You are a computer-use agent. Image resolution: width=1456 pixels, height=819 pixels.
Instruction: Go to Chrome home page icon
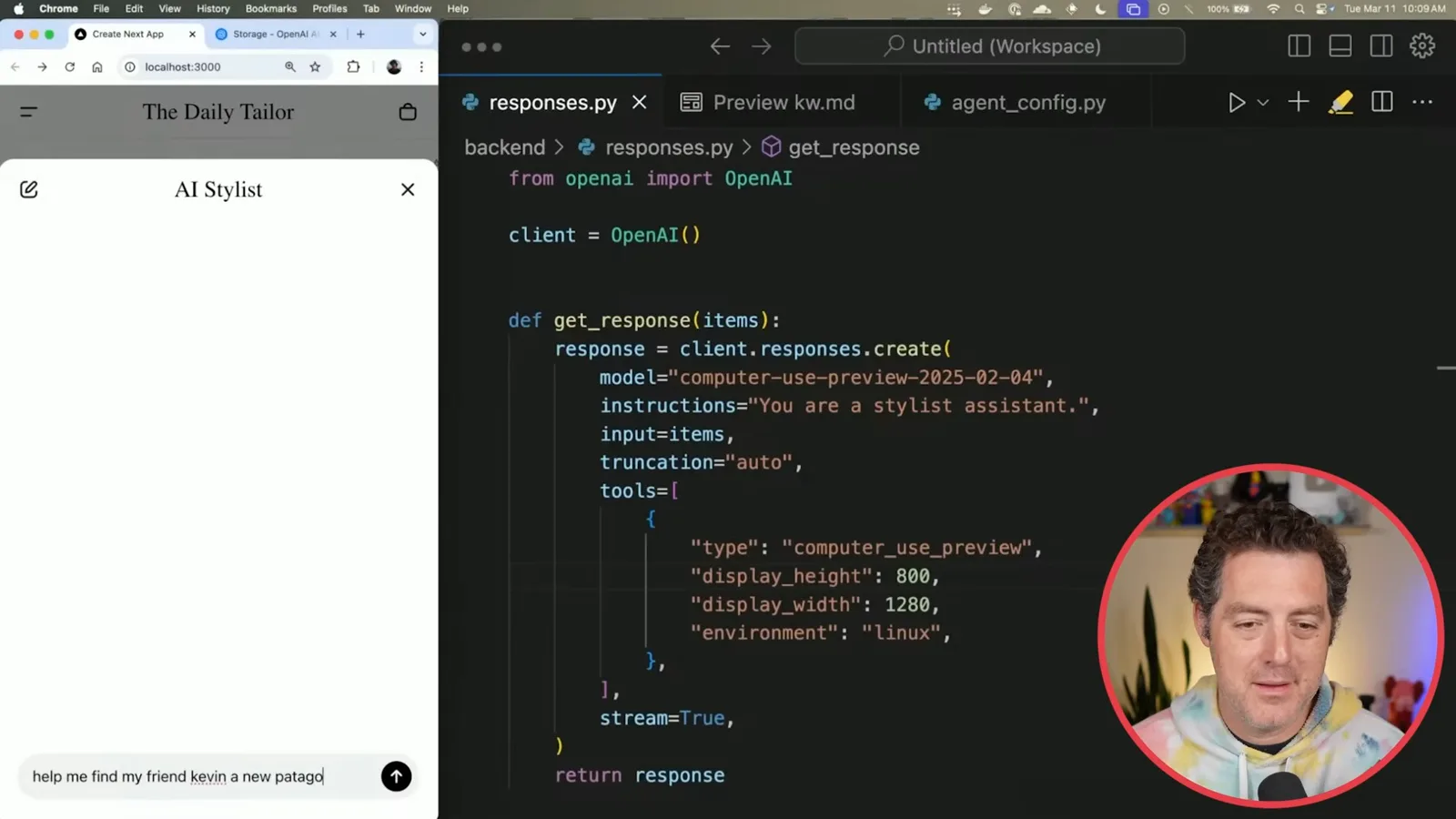(x=97, y=66)
